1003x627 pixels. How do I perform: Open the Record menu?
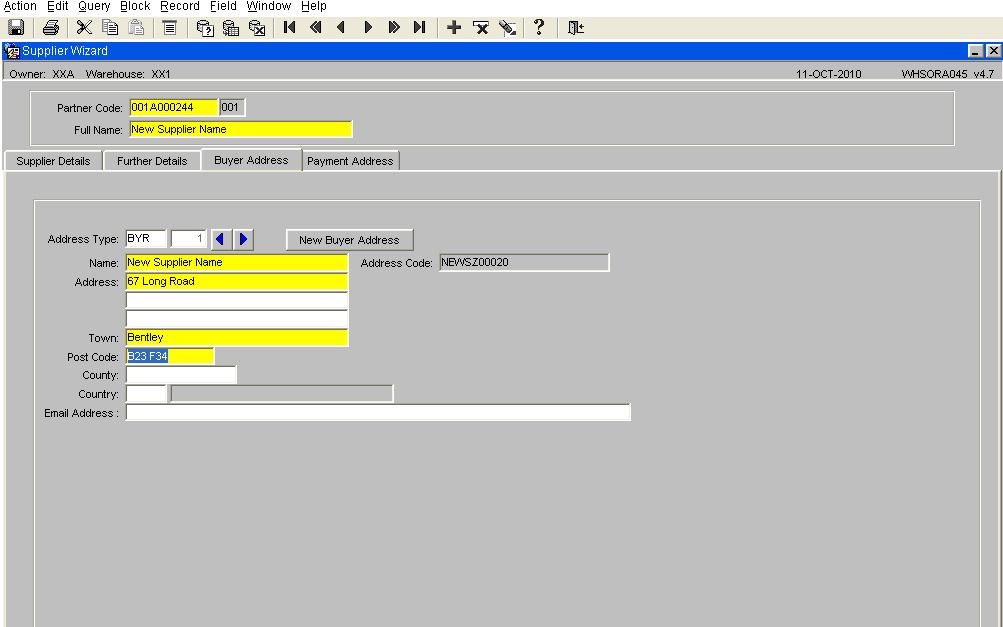tap(180, 6)
